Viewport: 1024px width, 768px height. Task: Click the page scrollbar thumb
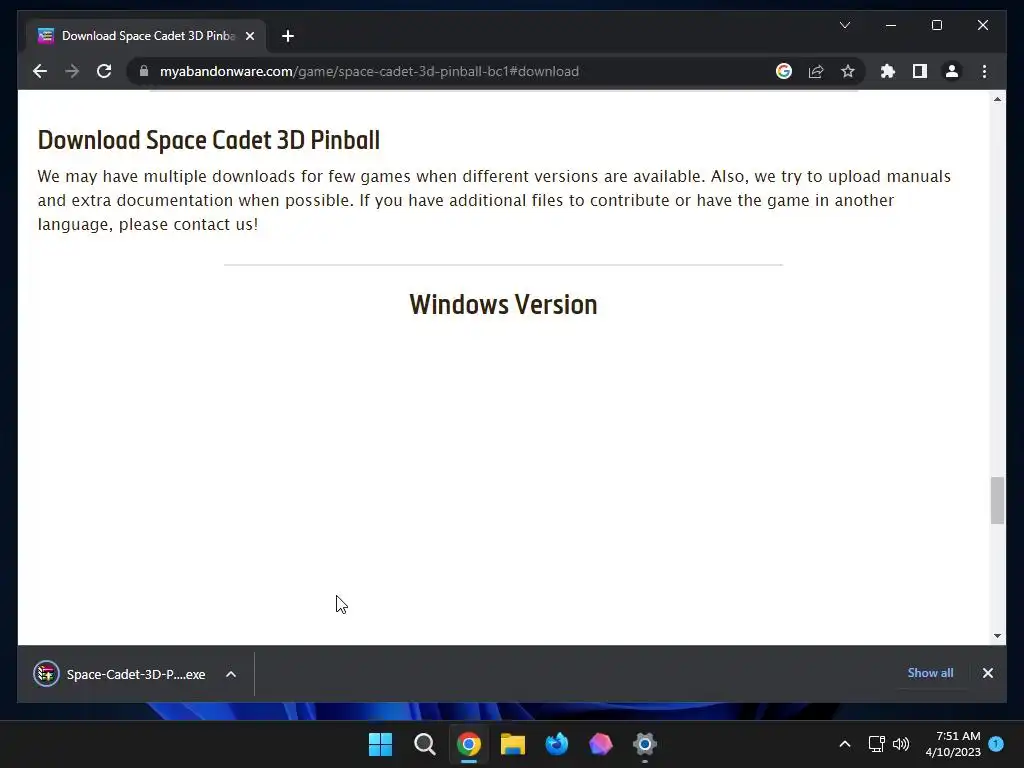pyautogui.click(x=997, y=500)
